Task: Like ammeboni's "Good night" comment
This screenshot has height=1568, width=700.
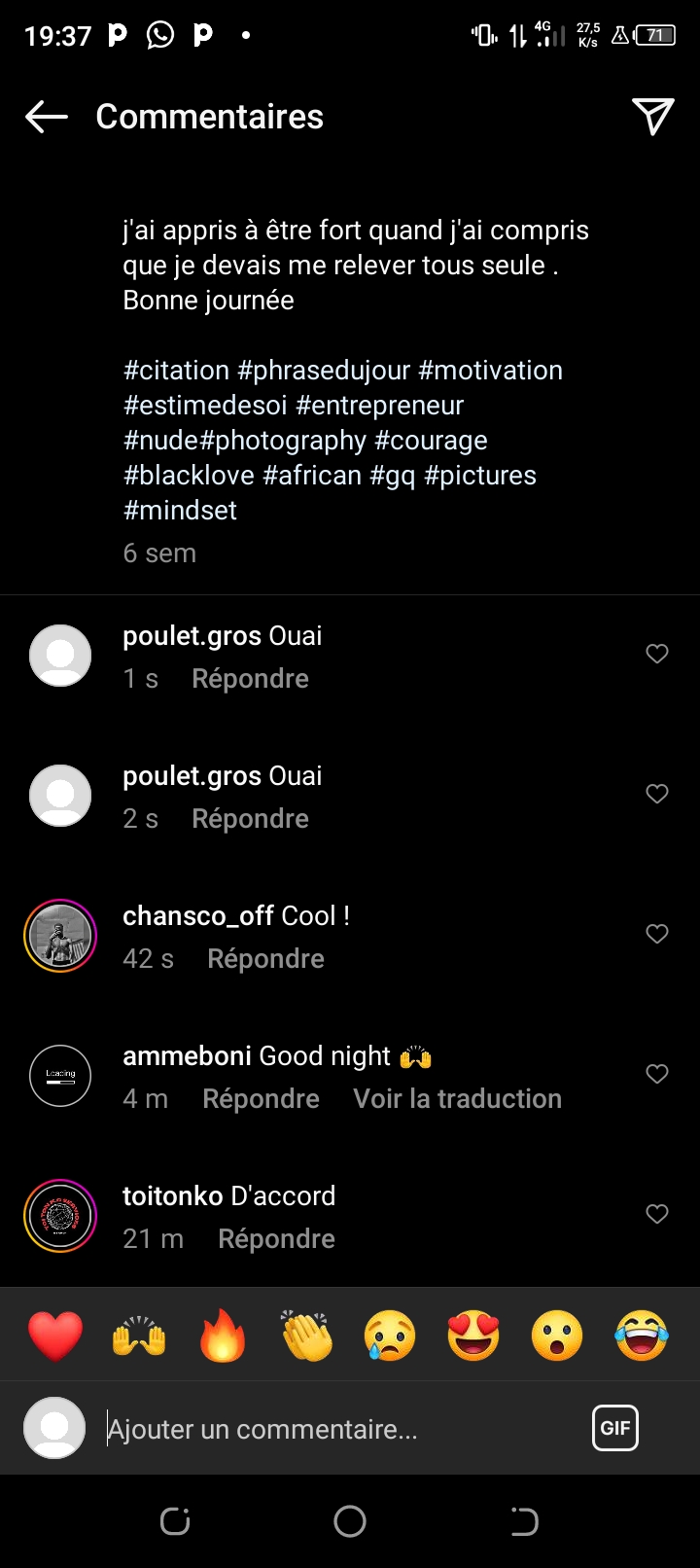Action: [657, 1074]
